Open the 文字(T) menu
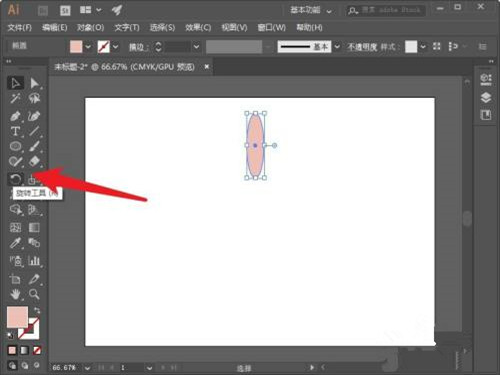The image size is (500, 375). click(x=127, y=28)
